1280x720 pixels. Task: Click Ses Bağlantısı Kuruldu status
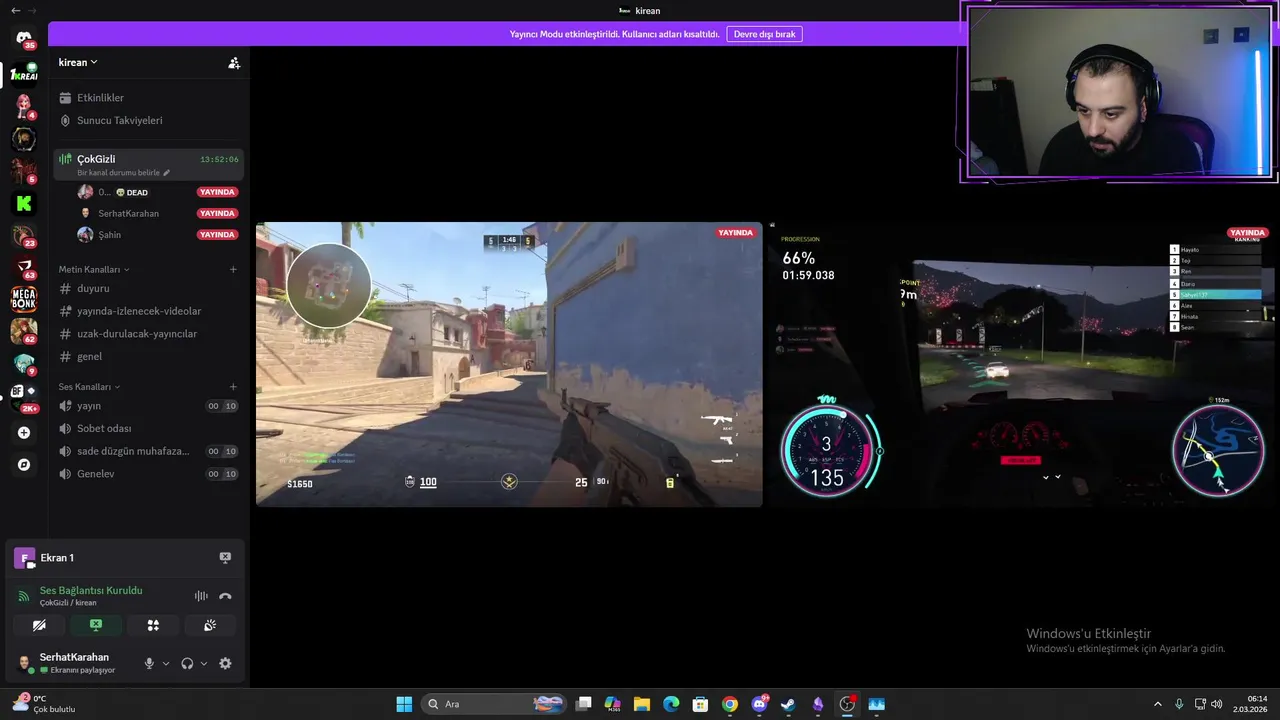91,590
